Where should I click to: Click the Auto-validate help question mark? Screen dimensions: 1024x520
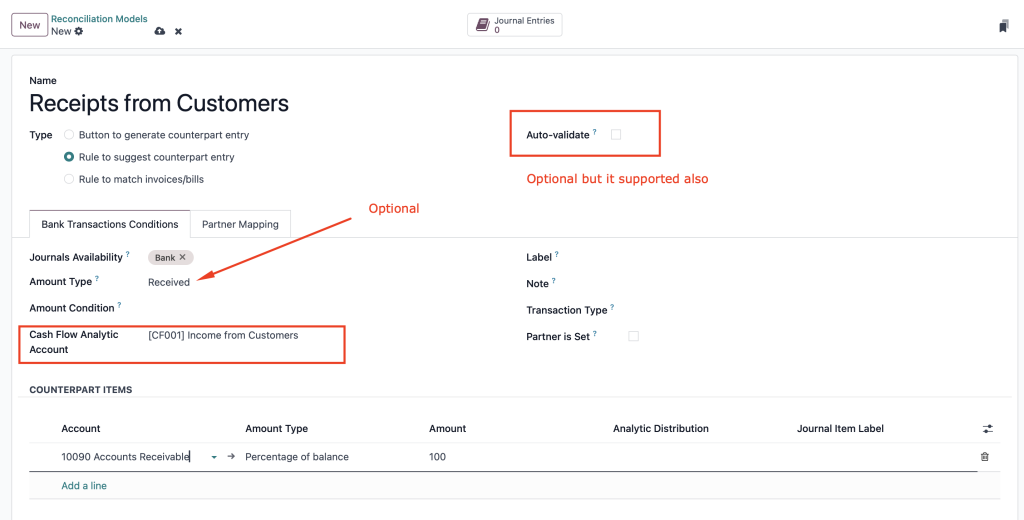[595, 132]
